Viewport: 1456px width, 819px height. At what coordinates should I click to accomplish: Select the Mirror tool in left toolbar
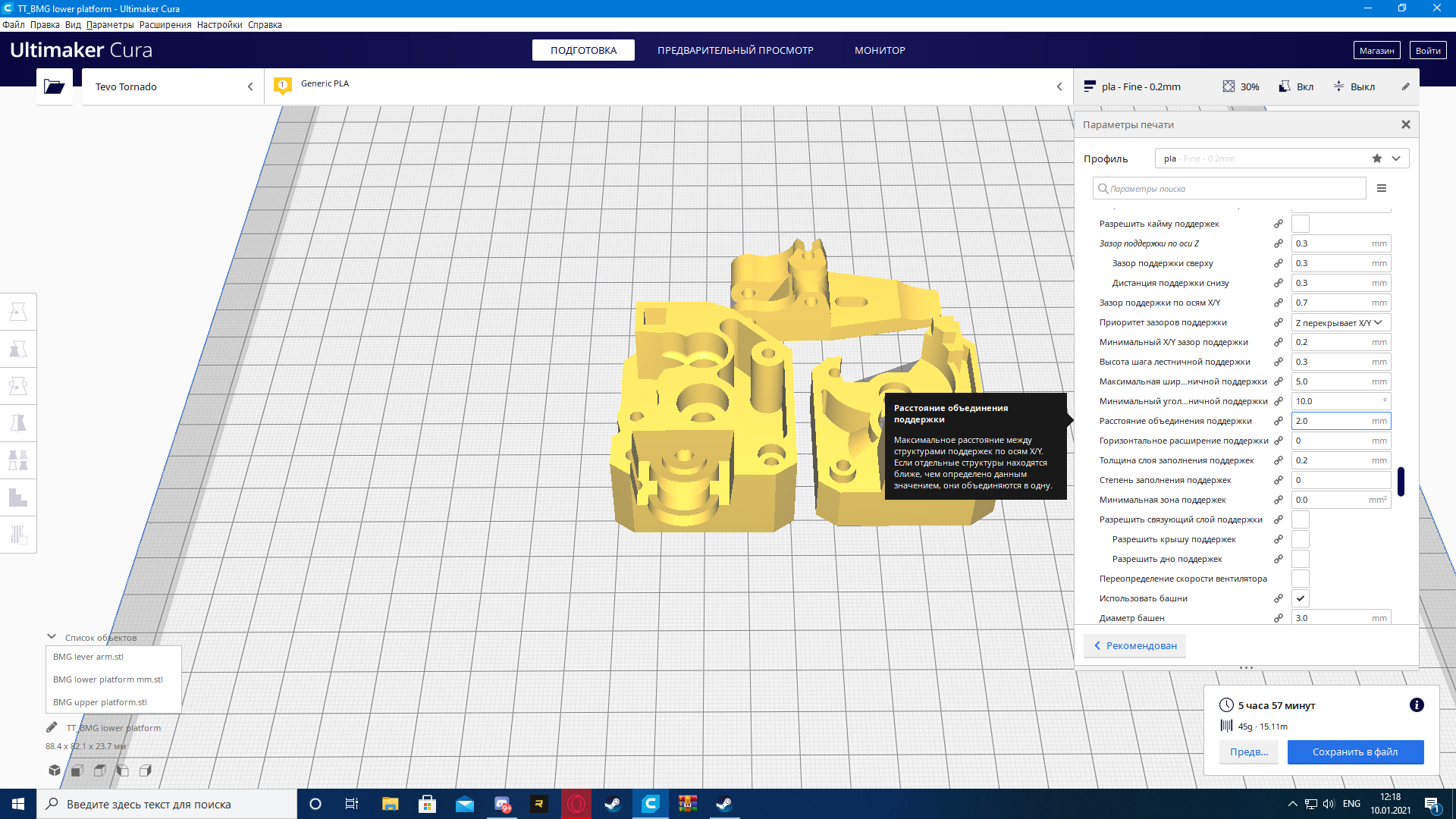[x=18, y=422]
